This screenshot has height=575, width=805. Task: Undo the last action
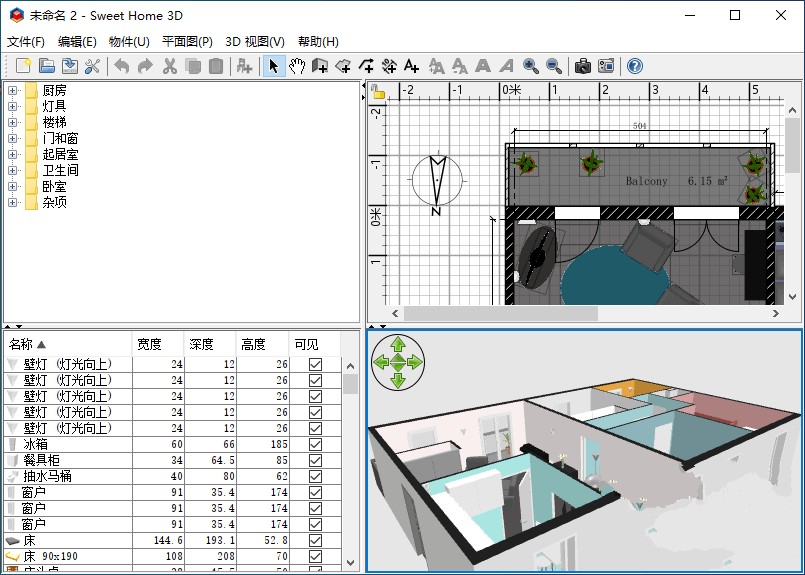(x=122, y=66)
